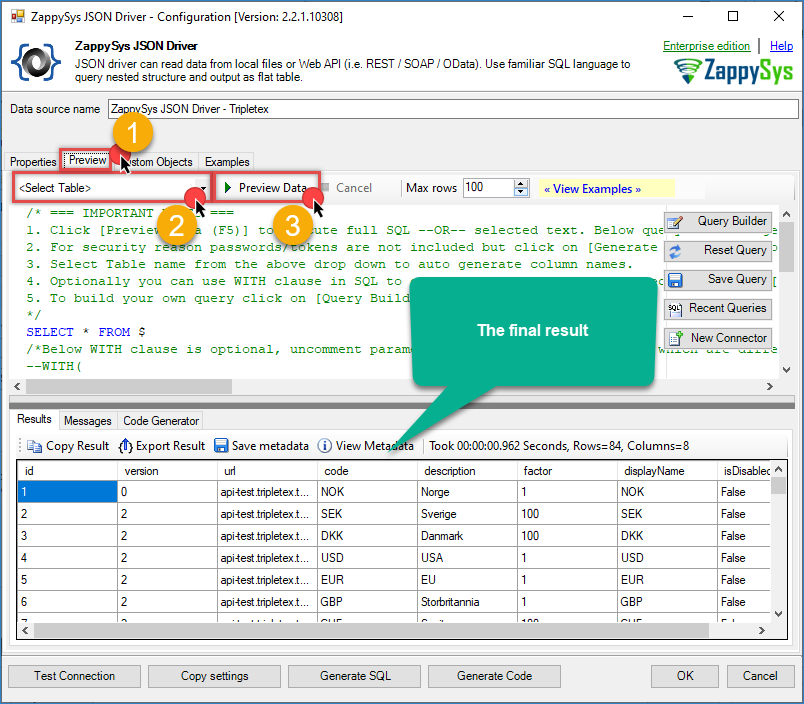
Task: Click the Query Builder icon button
Action: pos(675,222)
